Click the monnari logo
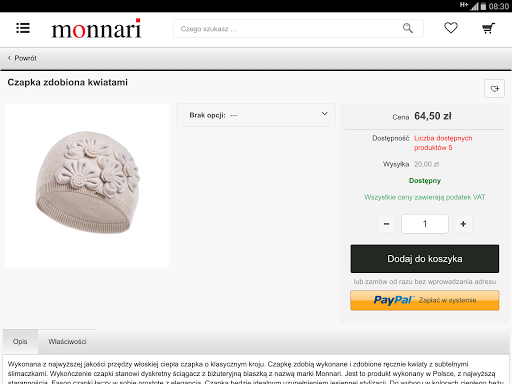 pyautogui.click(x=96, y=29)
